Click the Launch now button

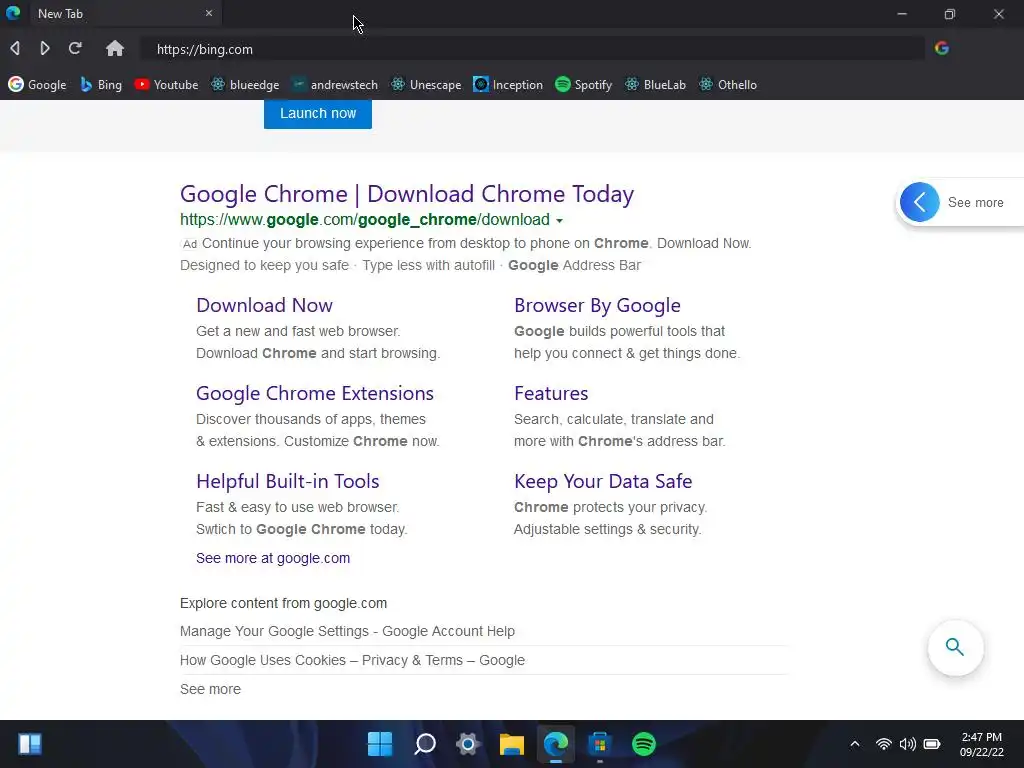pyautogui.click(x=318, y=114)
